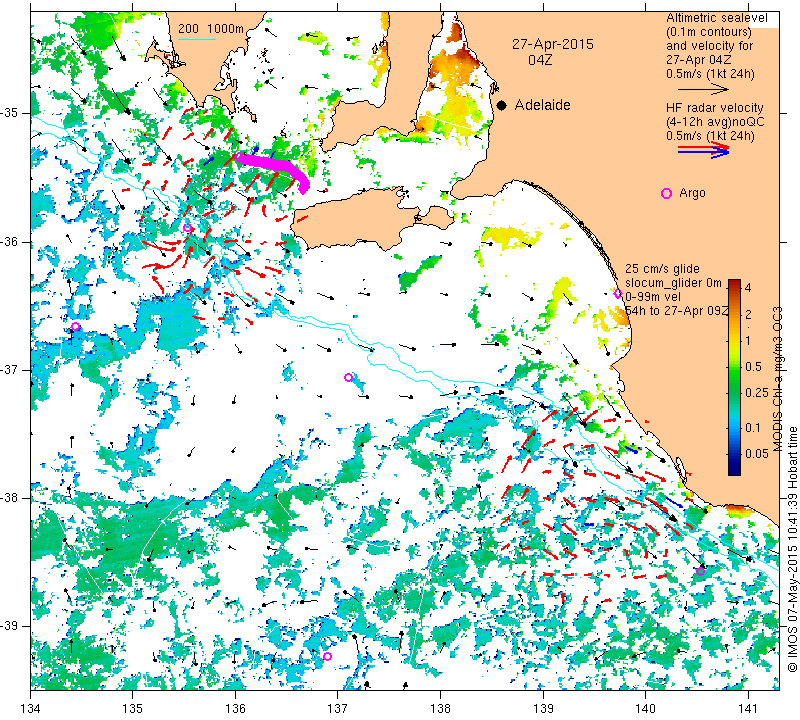Click the colour bar tick label "1"
The image size is (800, 720).
tap(748, 340)
